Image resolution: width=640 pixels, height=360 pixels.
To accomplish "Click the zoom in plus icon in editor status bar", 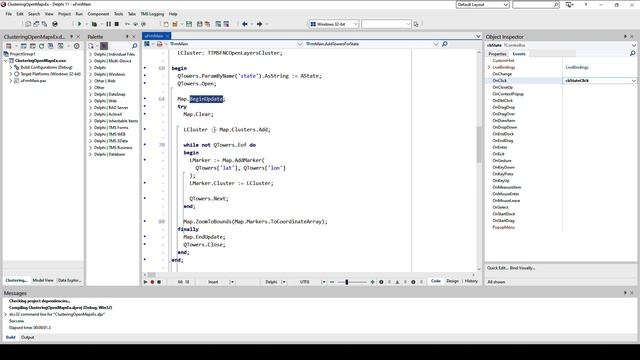I will (x=372, y=282).
